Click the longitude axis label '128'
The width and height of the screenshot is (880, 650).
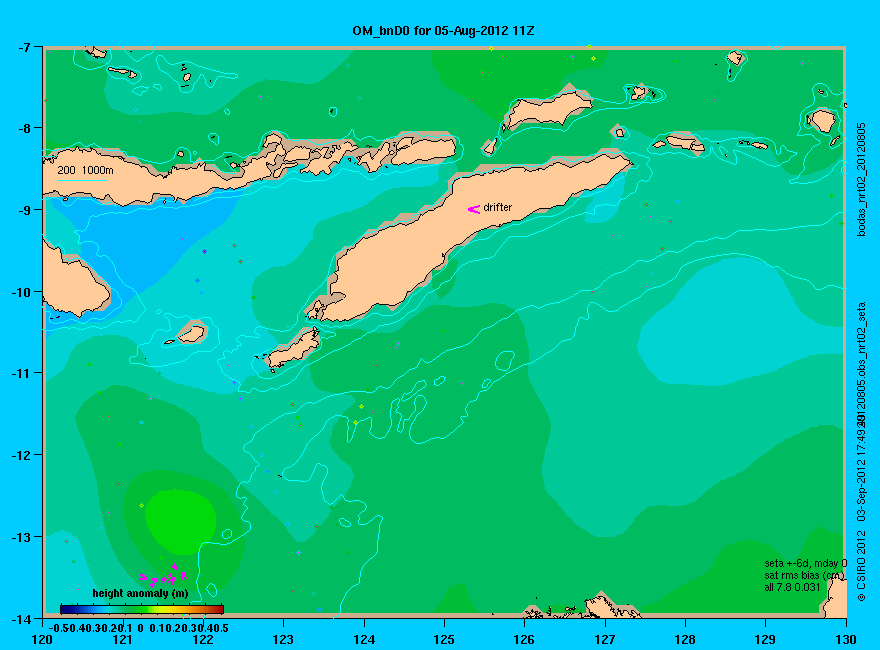[x=685, y=639]
